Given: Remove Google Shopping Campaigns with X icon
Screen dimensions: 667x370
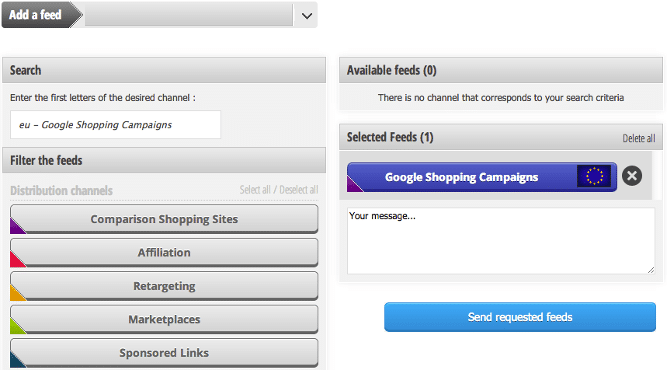Looking at the screenshot, I should point(632,176).
